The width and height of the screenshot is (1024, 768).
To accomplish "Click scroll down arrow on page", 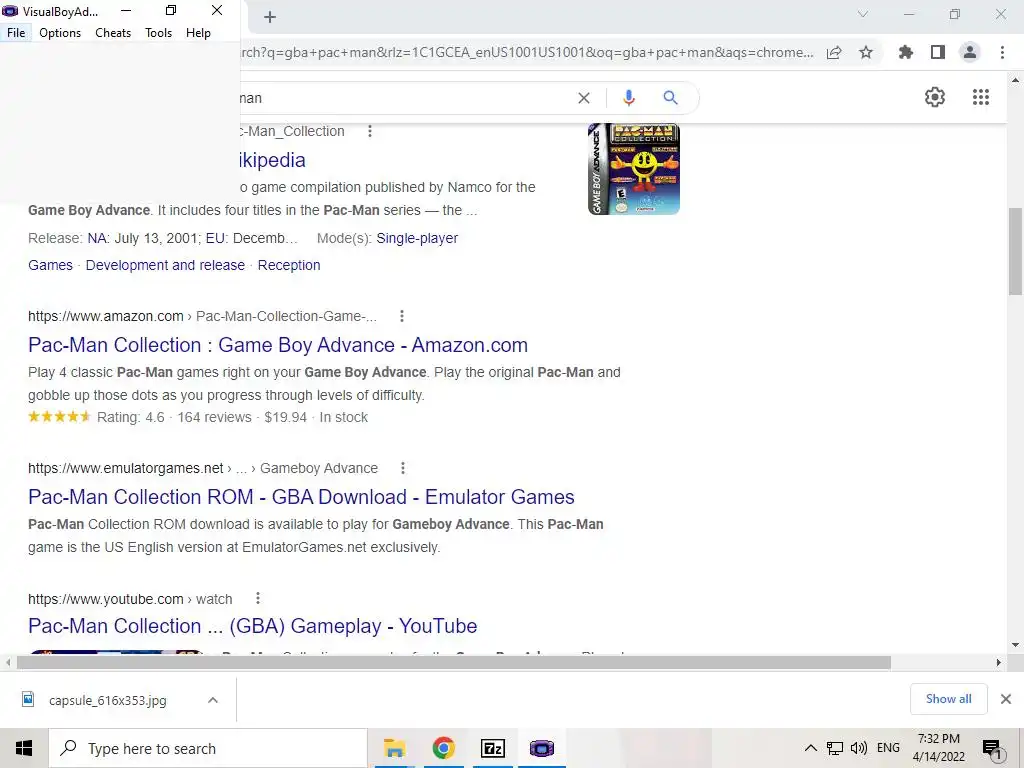I will click(x=1015, y=645).
